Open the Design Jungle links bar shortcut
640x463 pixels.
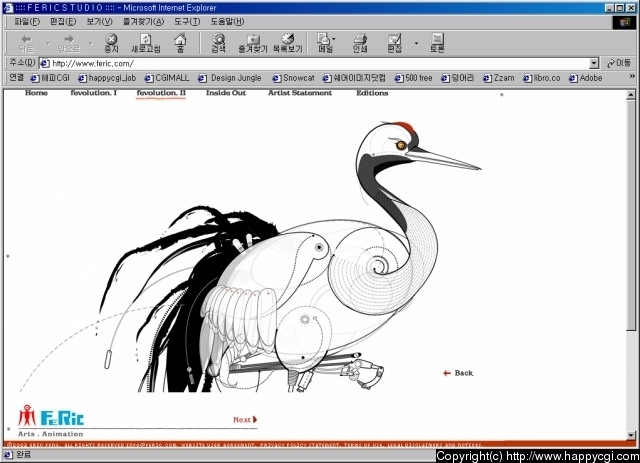click(x=230, y=78)
